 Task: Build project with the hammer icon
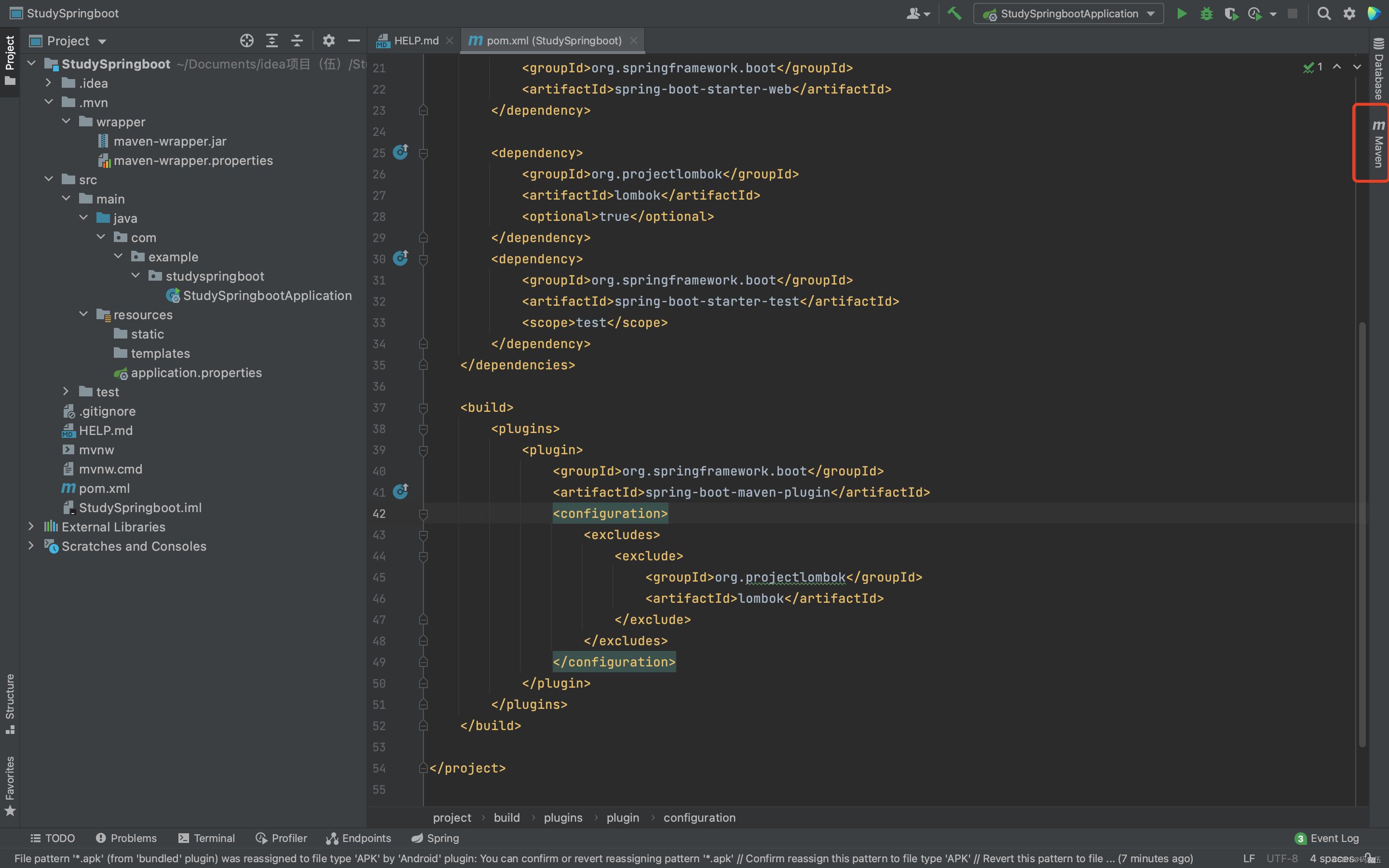pos(954,14)
